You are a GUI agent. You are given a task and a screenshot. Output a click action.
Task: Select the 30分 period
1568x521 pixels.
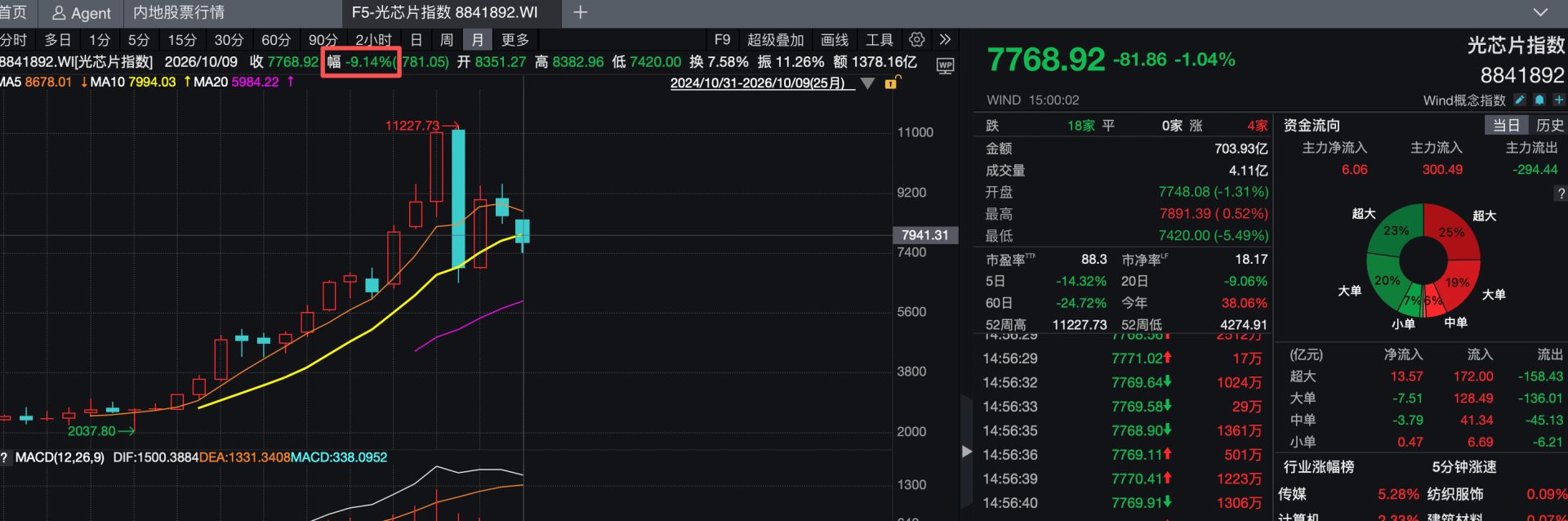(229, 40)
